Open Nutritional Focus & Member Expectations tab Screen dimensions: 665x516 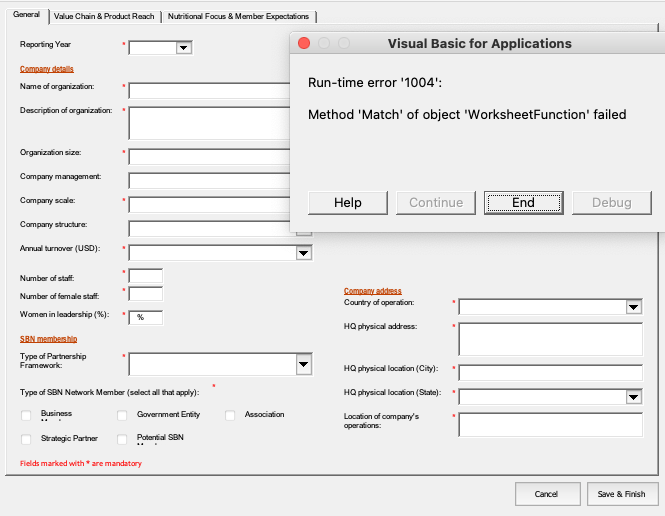239,17
